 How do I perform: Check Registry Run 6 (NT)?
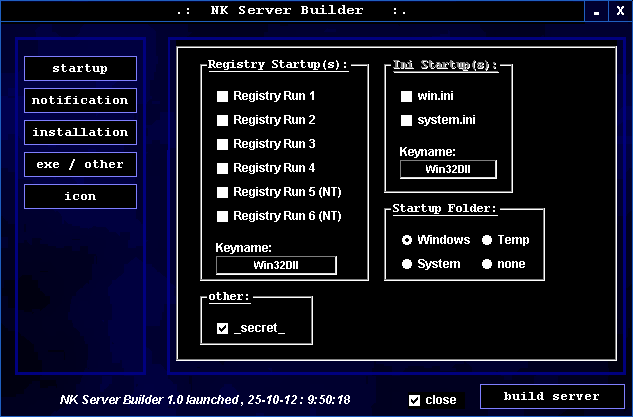pyautogui.click(x=223, y=216)
